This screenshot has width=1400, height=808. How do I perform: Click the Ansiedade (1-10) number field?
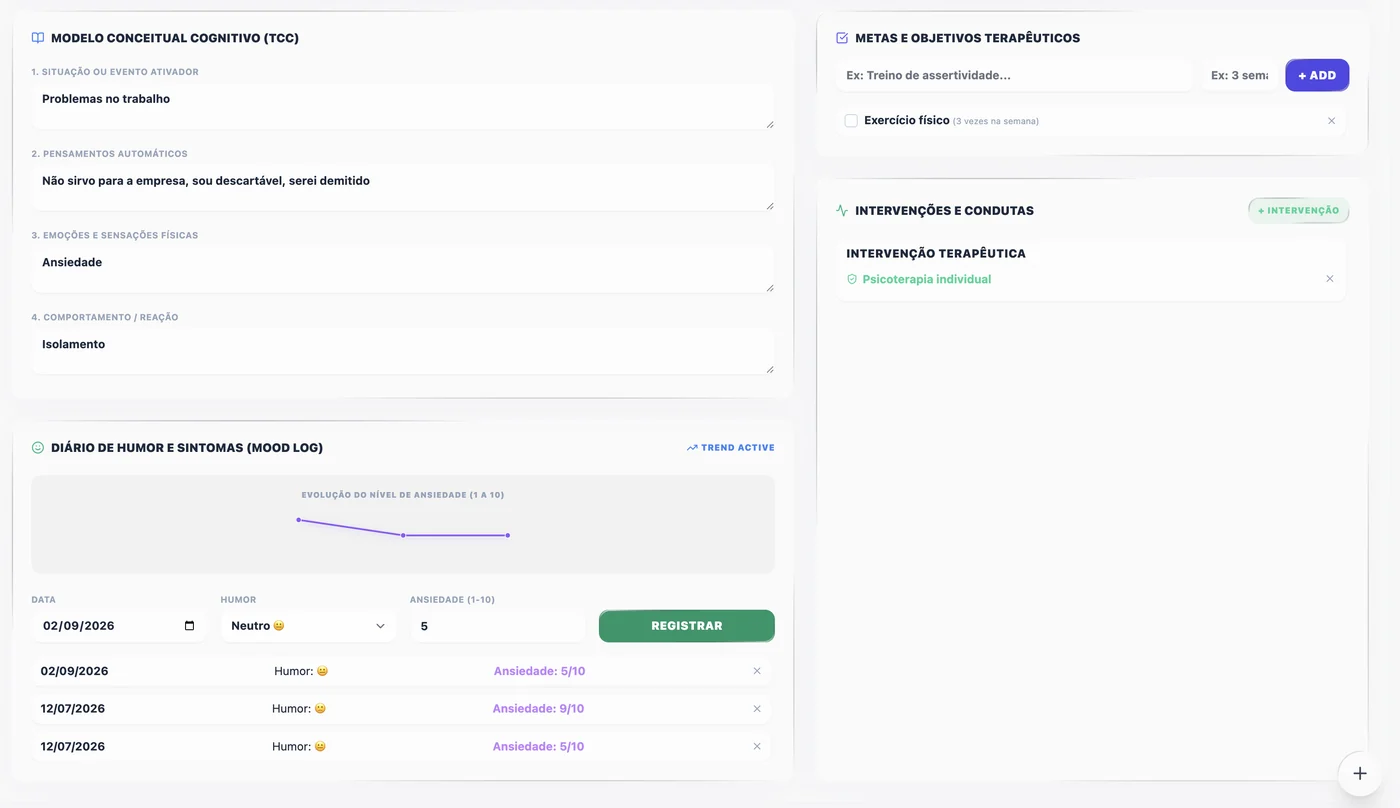point(497,626)
